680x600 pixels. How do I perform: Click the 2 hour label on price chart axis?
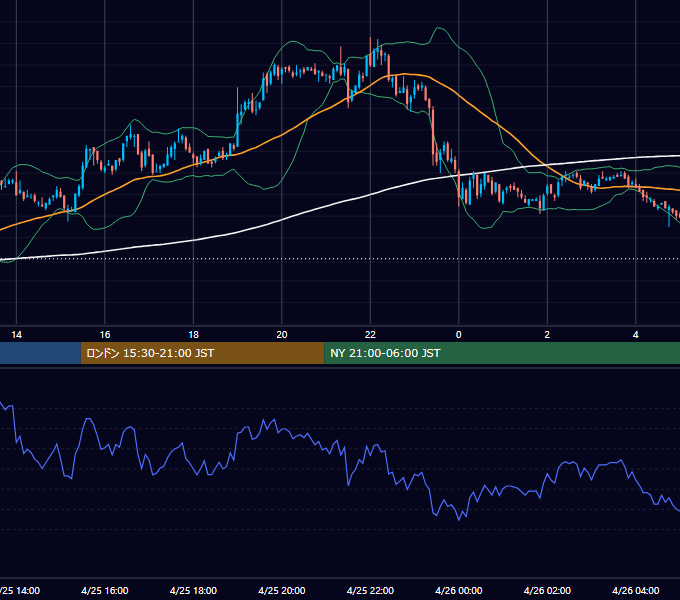coord(547,335)
